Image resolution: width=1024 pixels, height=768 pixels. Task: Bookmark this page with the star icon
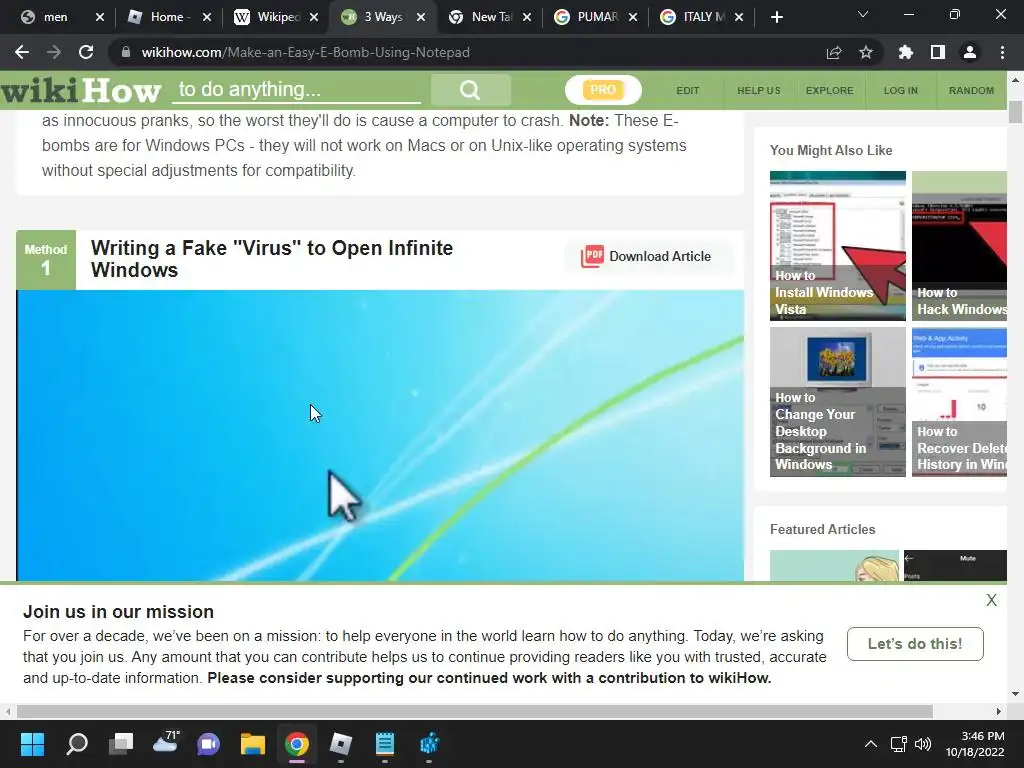(x=866, y=52)
